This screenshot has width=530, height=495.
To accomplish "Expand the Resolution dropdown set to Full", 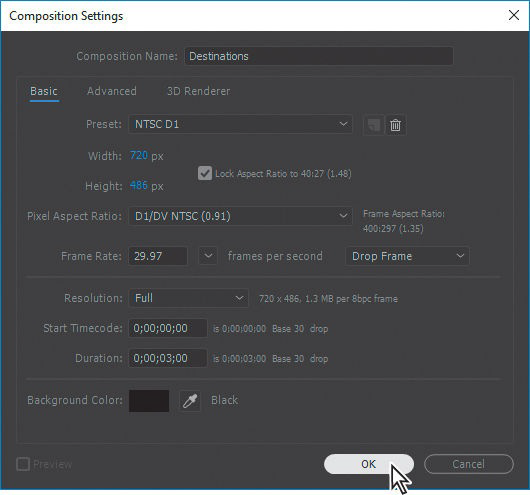I will (x=189, y=298).
